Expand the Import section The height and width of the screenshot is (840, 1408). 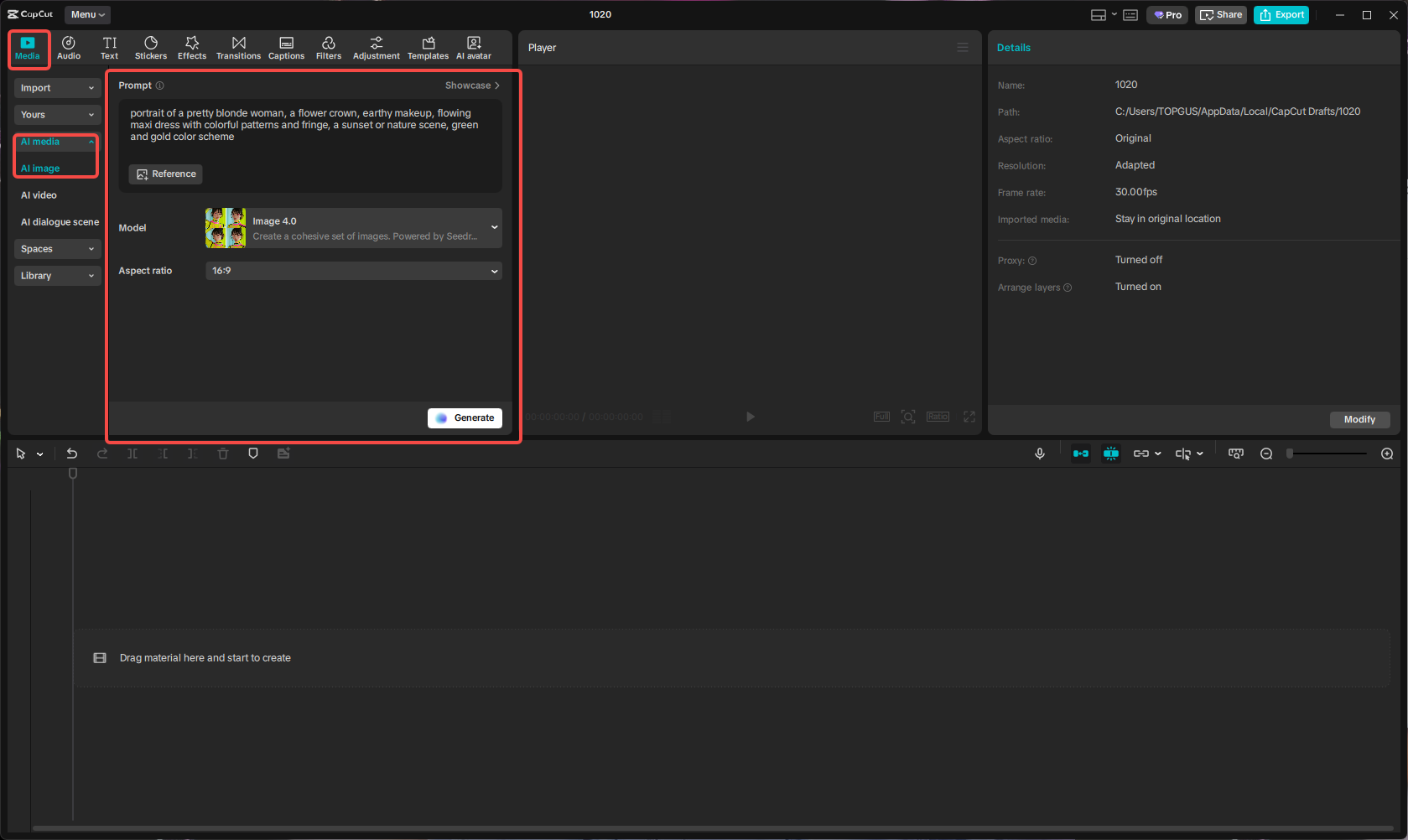[x=57, y=88]
